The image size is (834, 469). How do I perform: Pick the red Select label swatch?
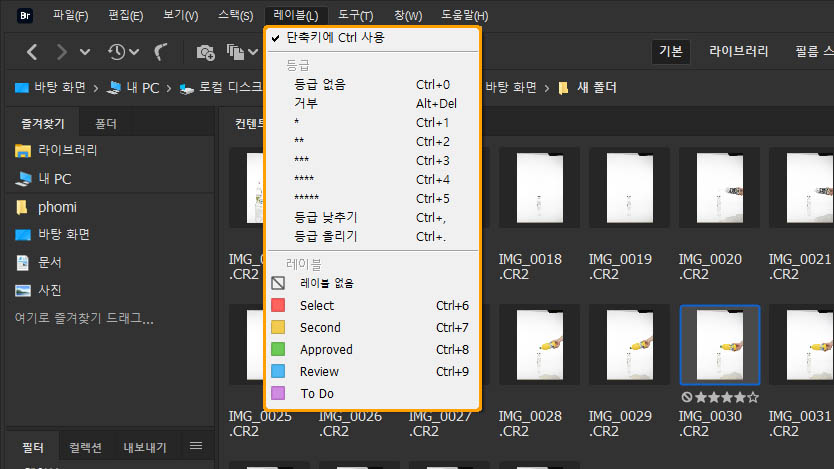coord(278,305)
